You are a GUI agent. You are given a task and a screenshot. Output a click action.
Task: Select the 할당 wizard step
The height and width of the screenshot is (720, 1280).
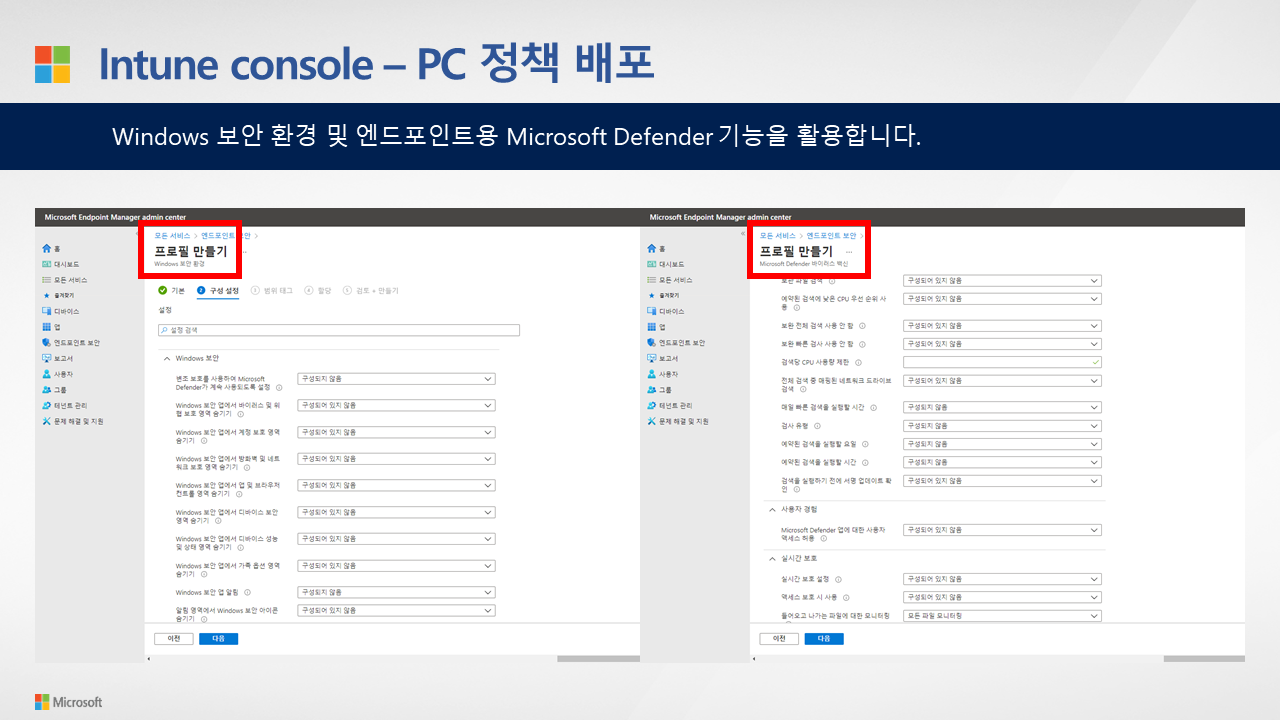[318, 290]
